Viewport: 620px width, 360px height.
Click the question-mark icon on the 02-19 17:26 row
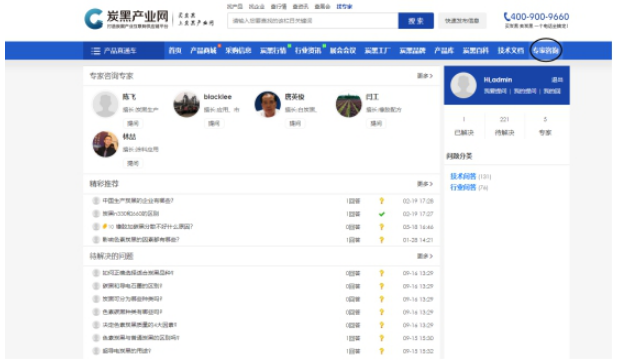coord(382,201)
